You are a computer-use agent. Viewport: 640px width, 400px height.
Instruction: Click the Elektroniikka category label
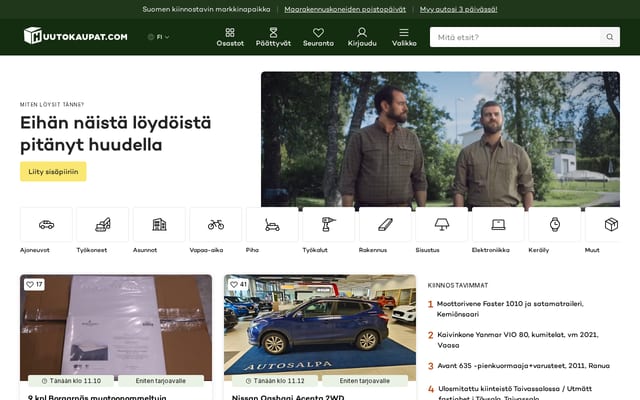pos(491,250)
